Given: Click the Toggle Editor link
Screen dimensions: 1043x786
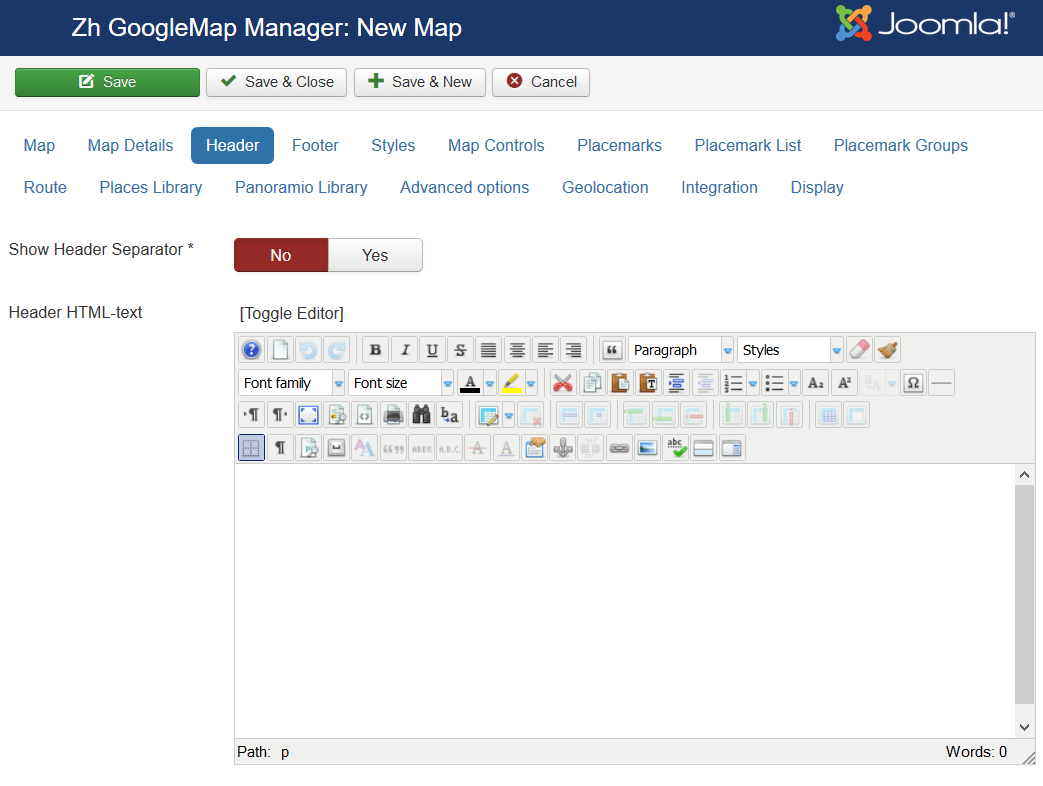Looking at the screenshot, I should click(291, 313).
